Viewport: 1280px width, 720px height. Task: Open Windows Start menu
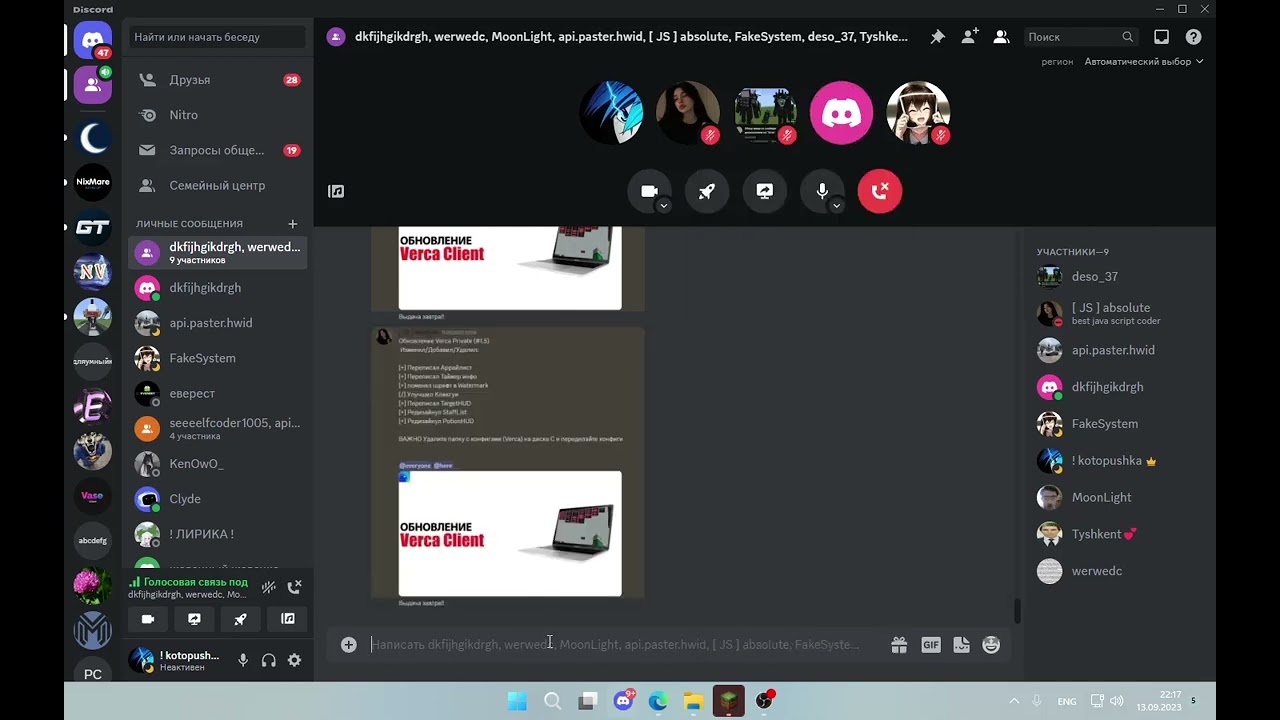point(517,701)
